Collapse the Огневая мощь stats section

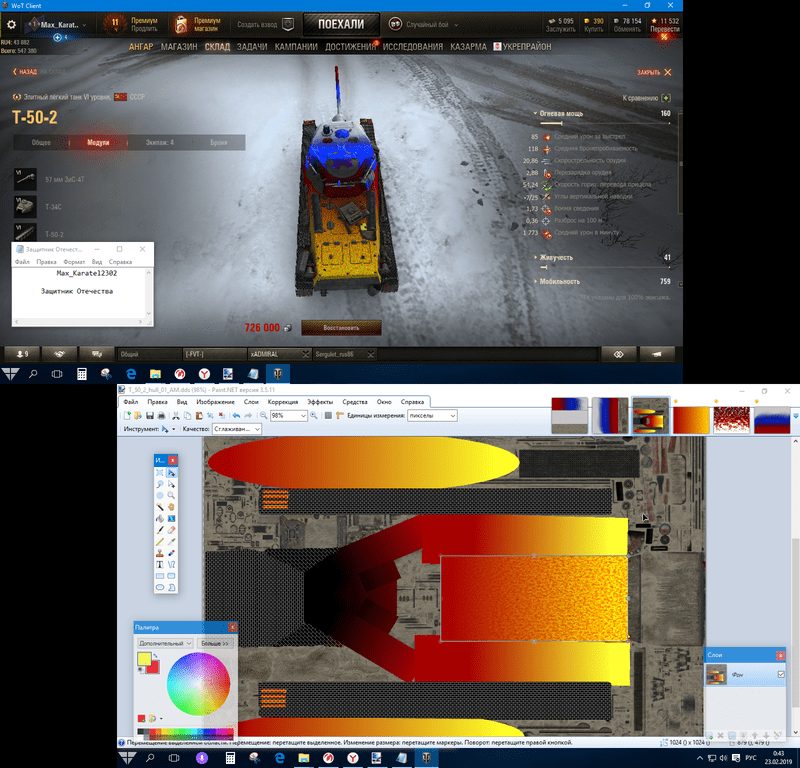558,113
